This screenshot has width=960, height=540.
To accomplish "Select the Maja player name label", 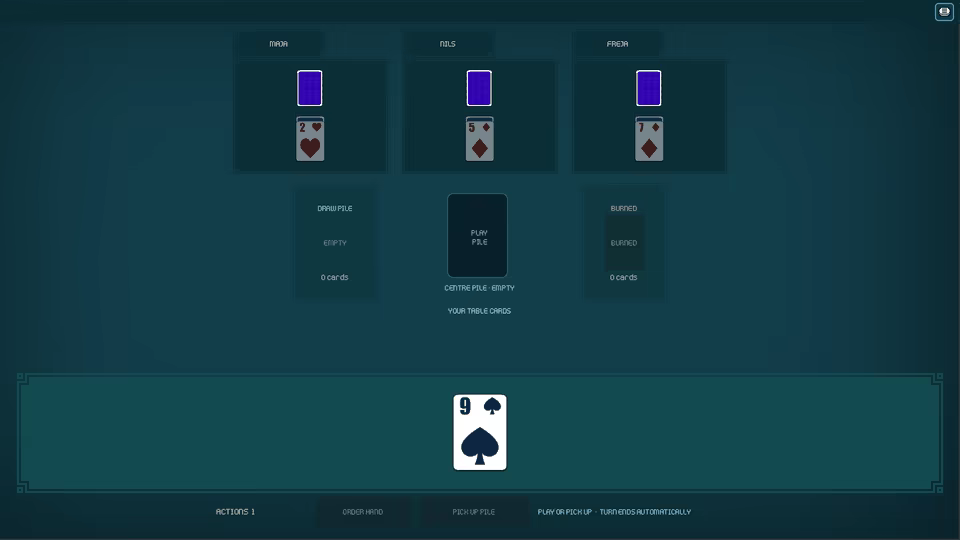I will tap(279, 44).
